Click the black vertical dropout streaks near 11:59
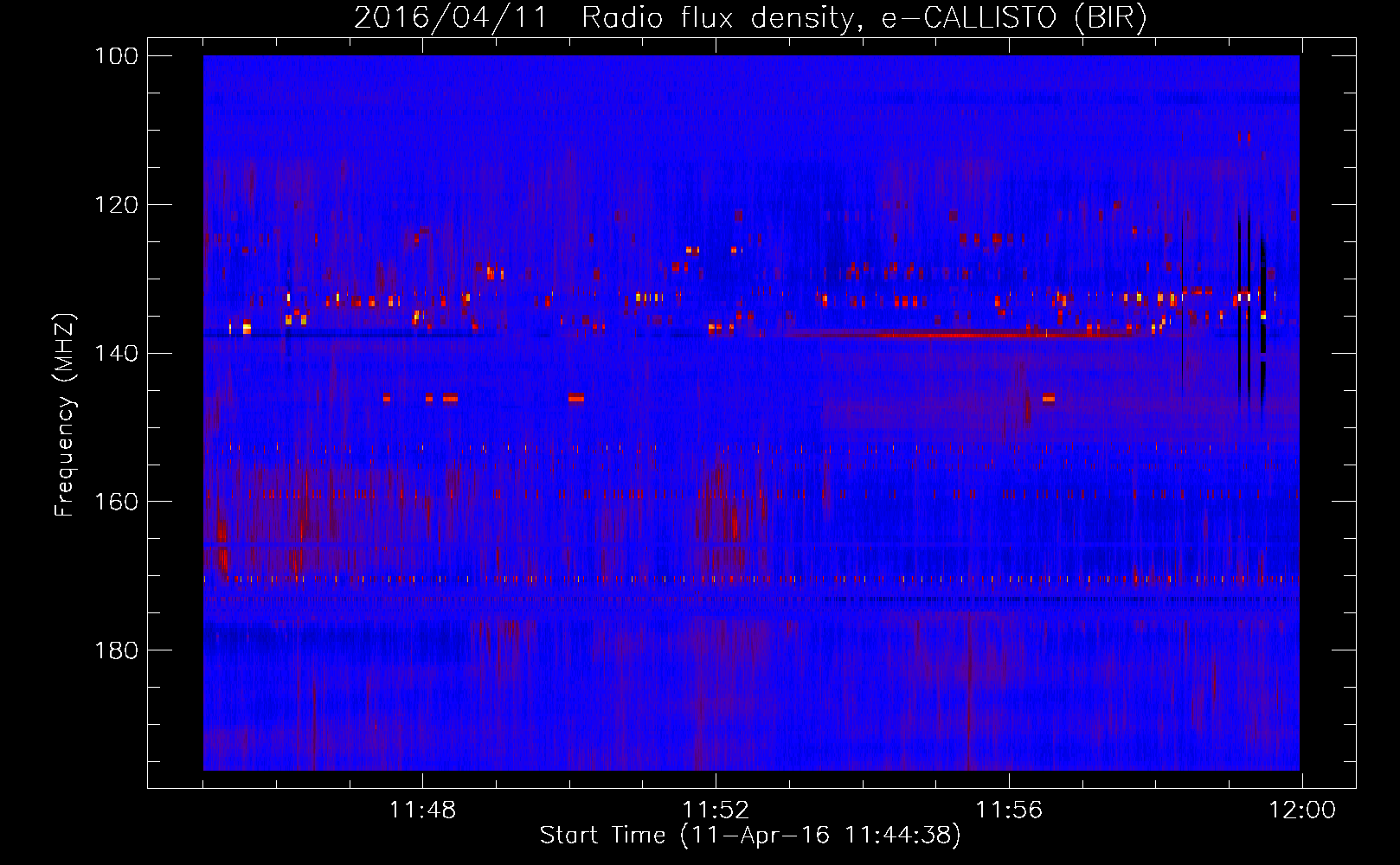Screen dimensions: 1400x865 click(1252, 311)
